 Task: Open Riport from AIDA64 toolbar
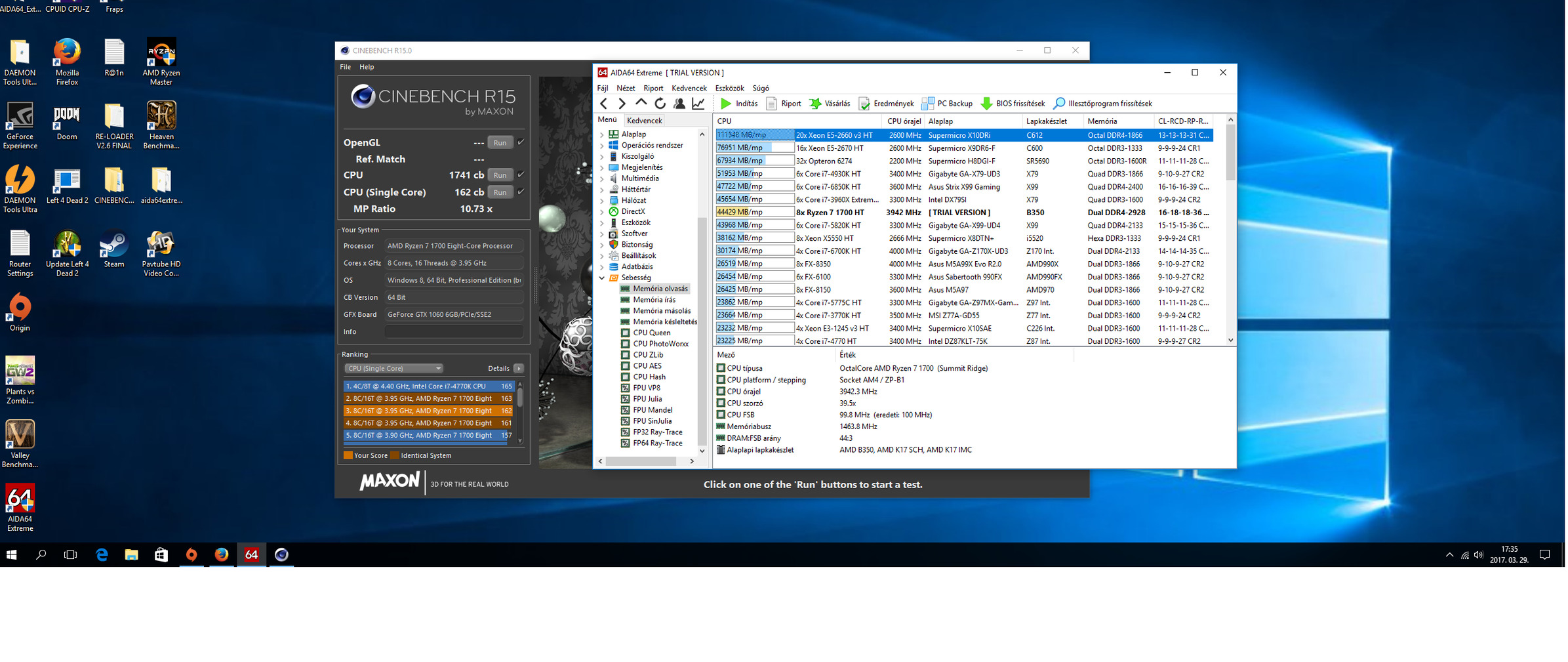(784, 104)
